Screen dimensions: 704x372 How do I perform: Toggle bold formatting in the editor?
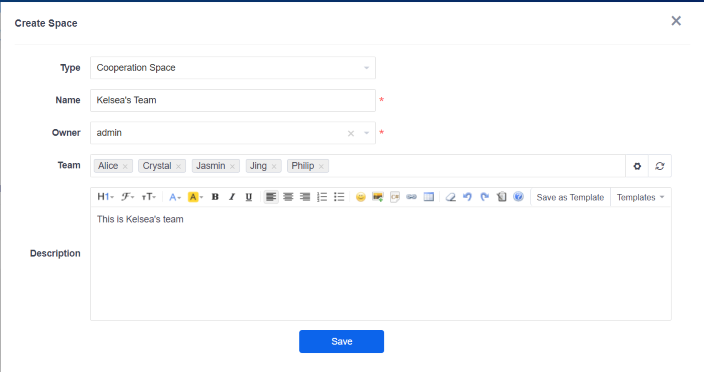click(x=215, y=197)
